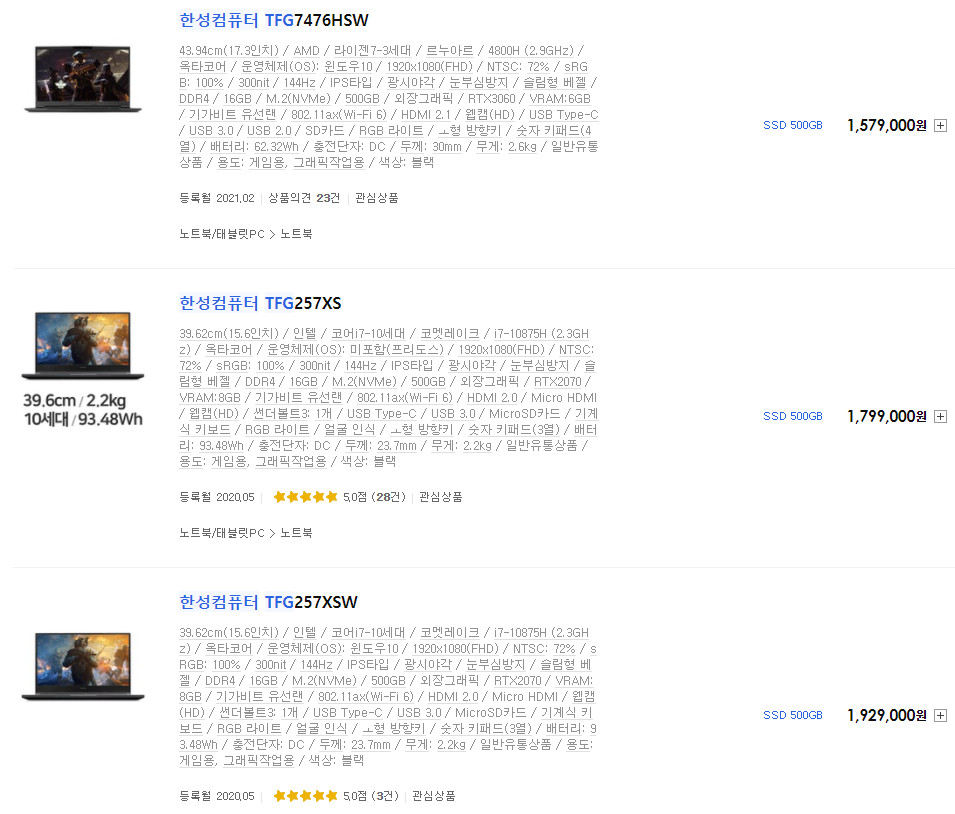Select SSD 500GB option priced 1,579,000원
The image size is (955, 814).
coord(792,126)
